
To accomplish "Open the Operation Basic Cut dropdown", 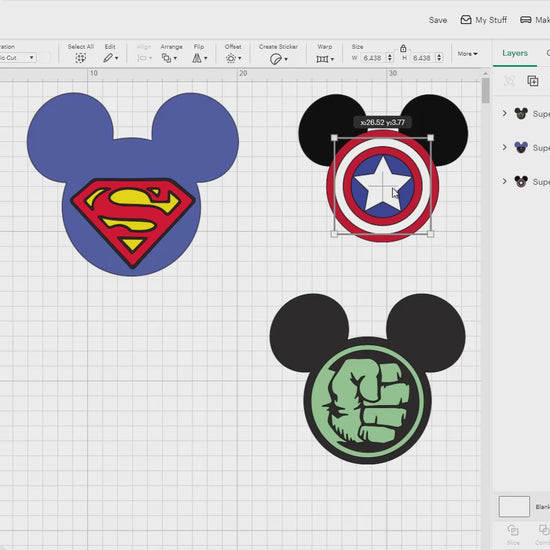I will pos(18,58).
